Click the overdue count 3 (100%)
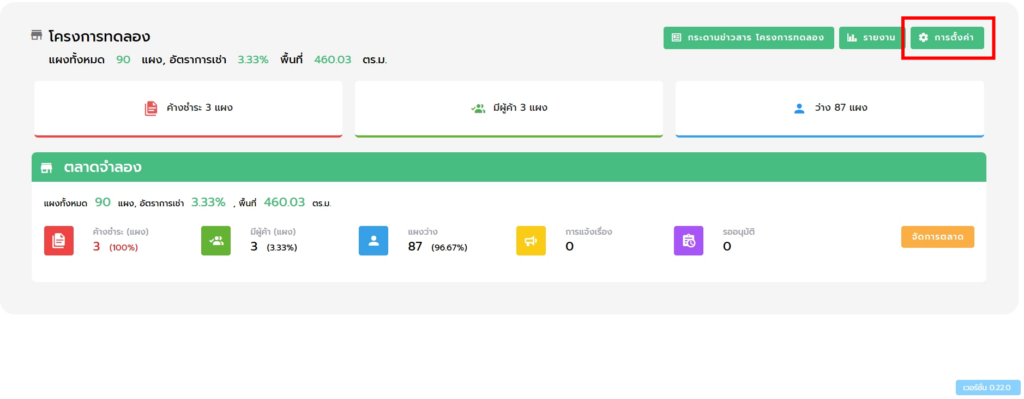Image resolution: width=1024 pixels, height=399 pixels. click(x=115, y=247)
